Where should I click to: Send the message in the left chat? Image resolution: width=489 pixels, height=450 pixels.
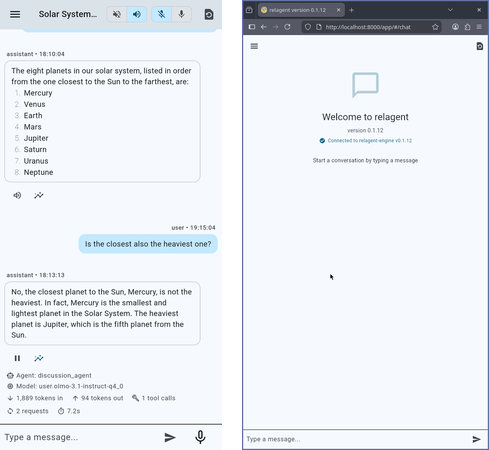tap(170, 437)
